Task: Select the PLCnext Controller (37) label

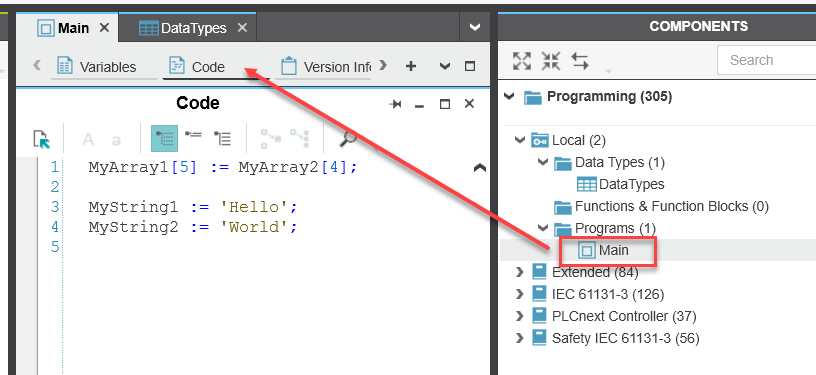Action: point(624,316)
